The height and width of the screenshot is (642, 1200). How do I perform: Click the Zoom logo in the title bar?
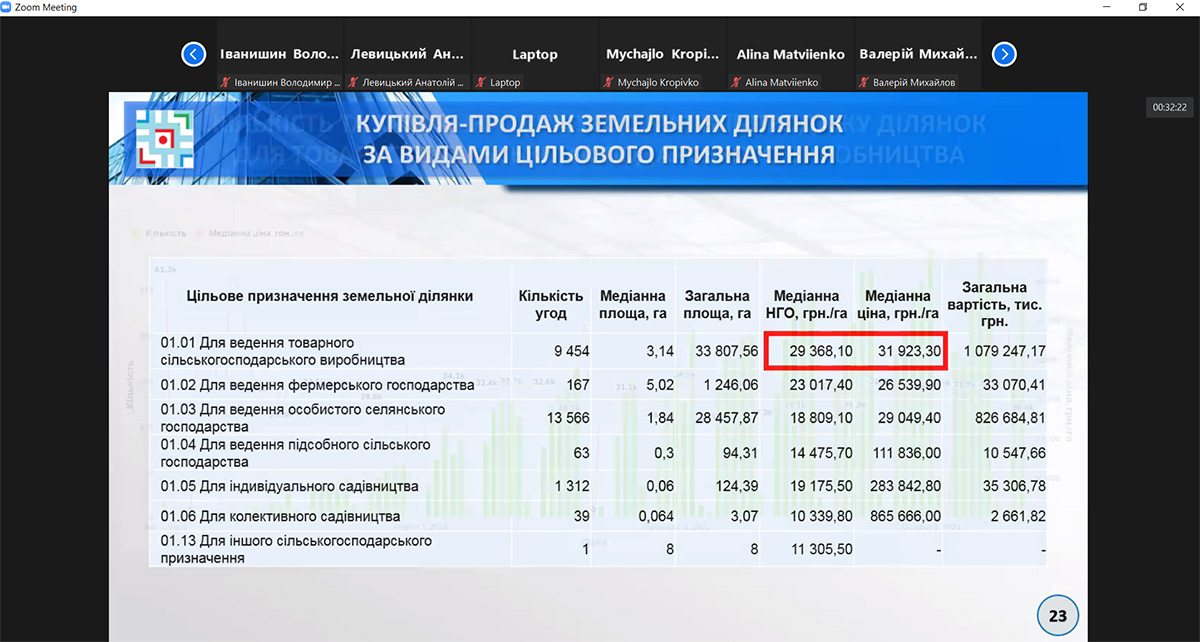coord(8,7)
